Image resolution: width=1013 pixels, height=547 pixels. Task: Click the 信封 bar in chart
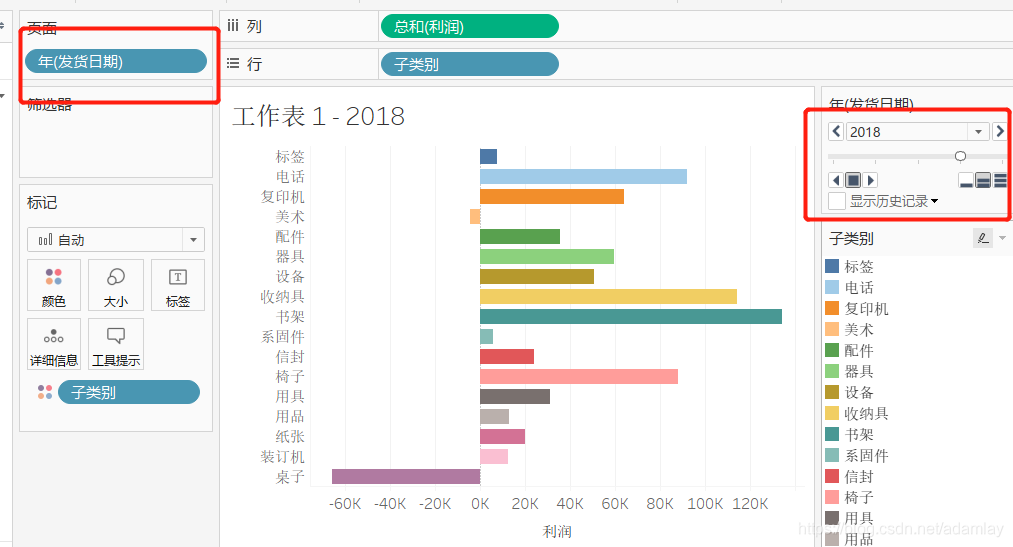[507, 356]
